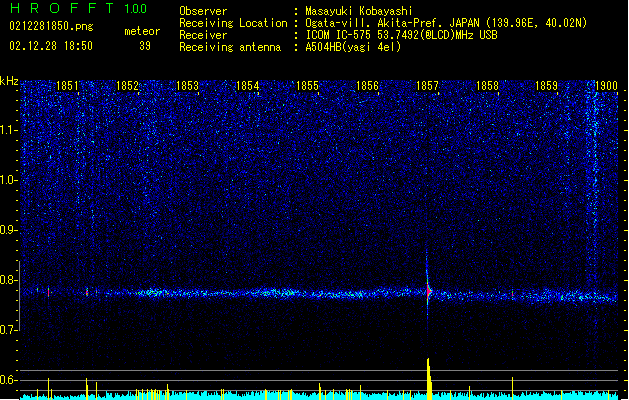Click the HROFFT 1.0.0 title text

78,8
